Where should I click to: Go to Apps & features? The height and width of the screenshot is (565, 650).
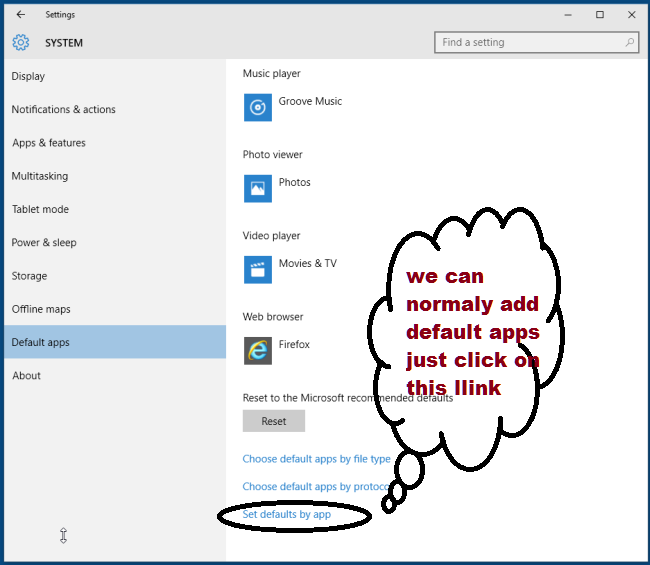[x=115, y=143]
